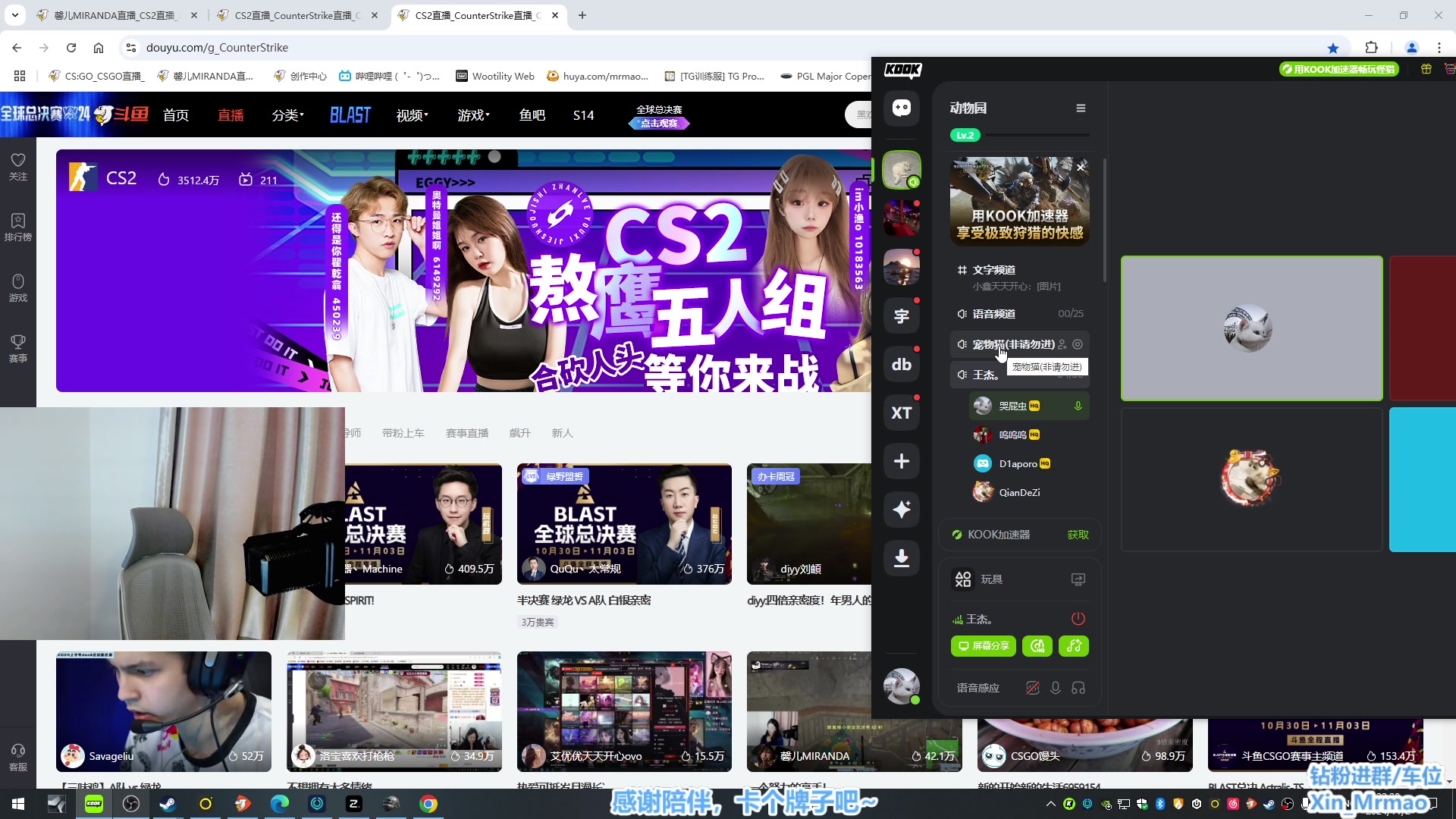Screen dimensions: 1456x819
Task: Click HQ voice quality green button
Action: pyautogui.click(x=1037, y=646)
